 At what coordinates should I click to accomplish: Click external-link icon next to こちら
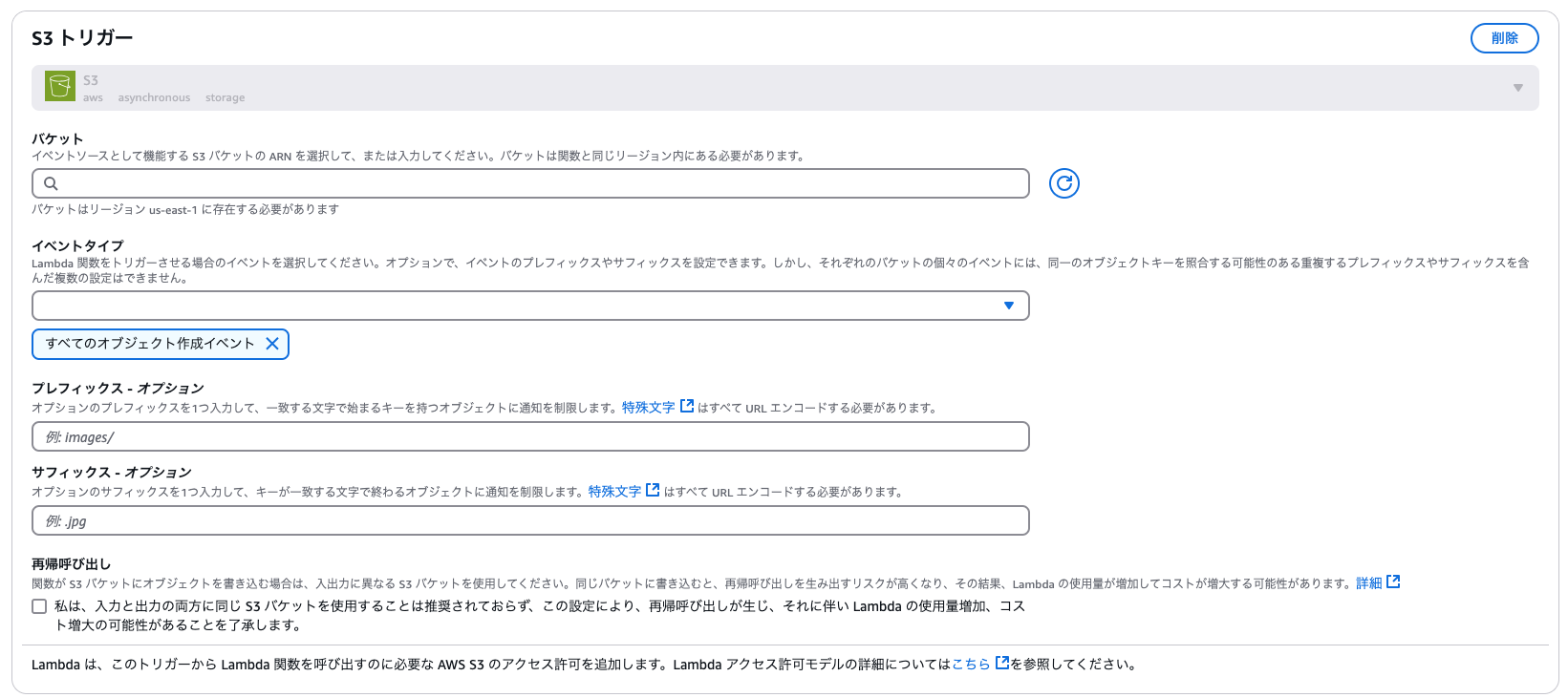click(1002, 663)
